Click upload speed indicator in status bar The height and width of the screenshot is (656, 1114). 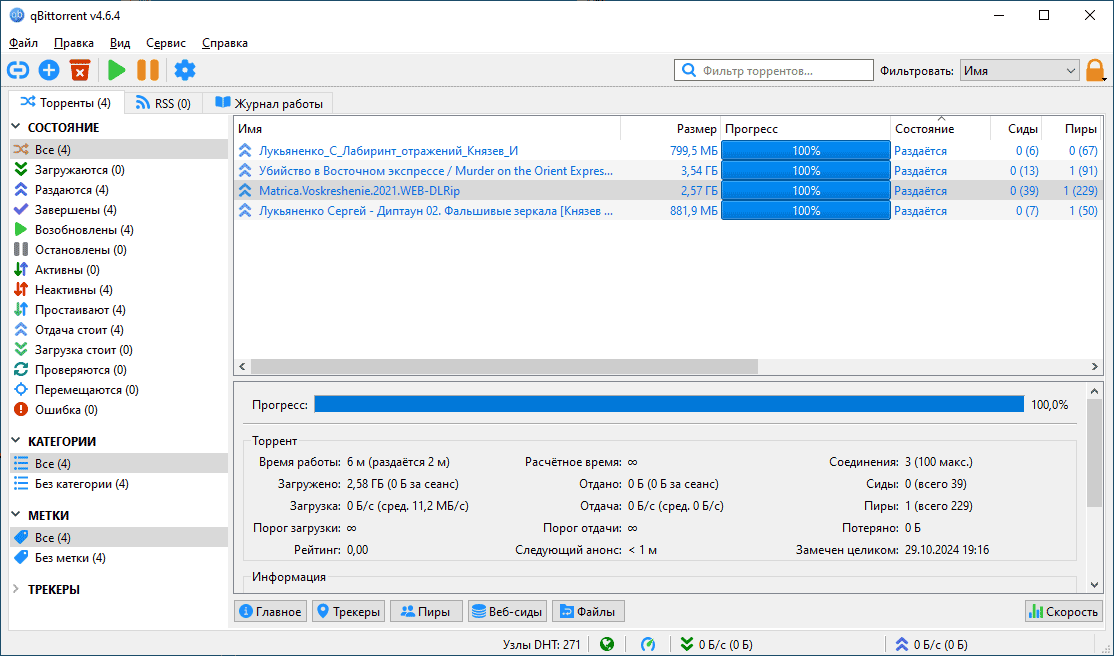931,644
